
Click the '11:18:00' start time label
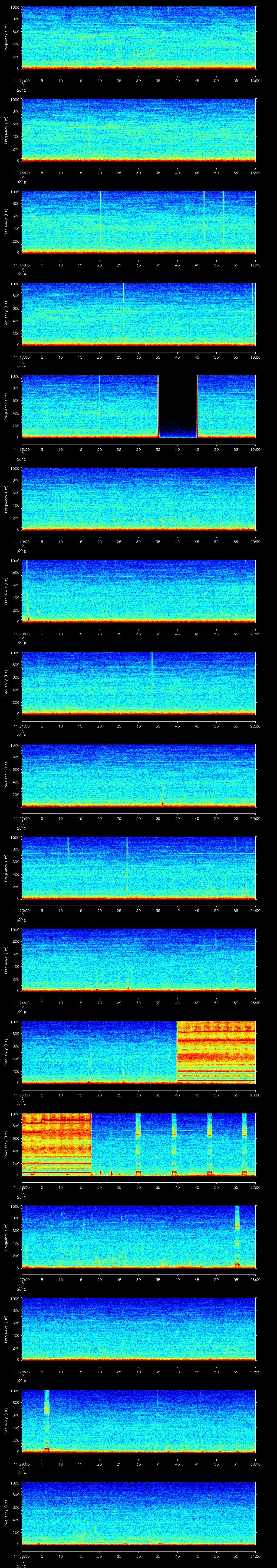[x=21, y=449]
